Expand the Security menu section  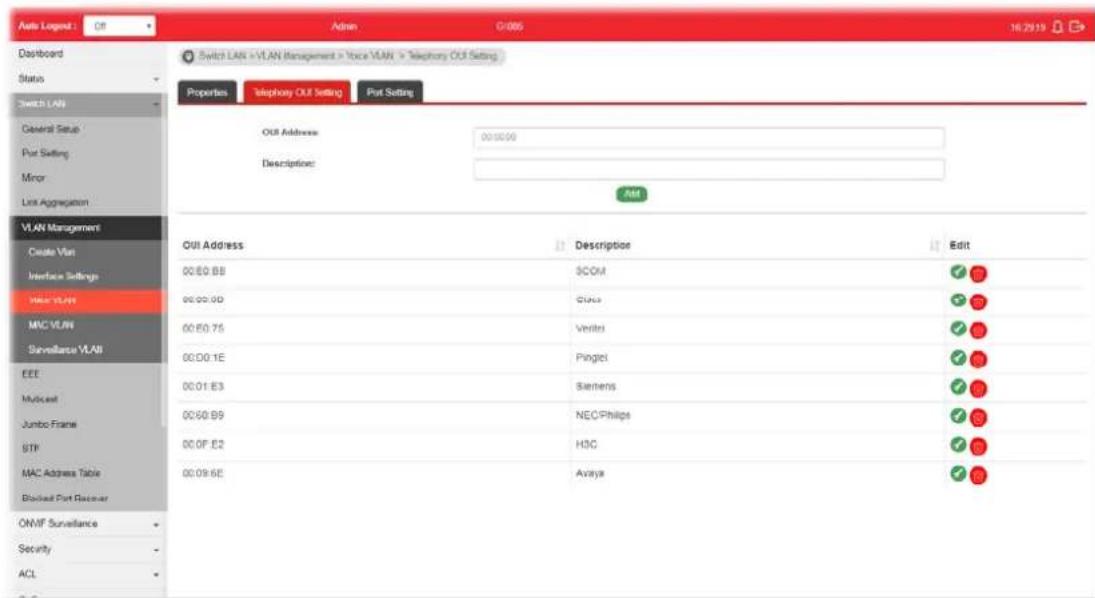click(x=89, y=549)
